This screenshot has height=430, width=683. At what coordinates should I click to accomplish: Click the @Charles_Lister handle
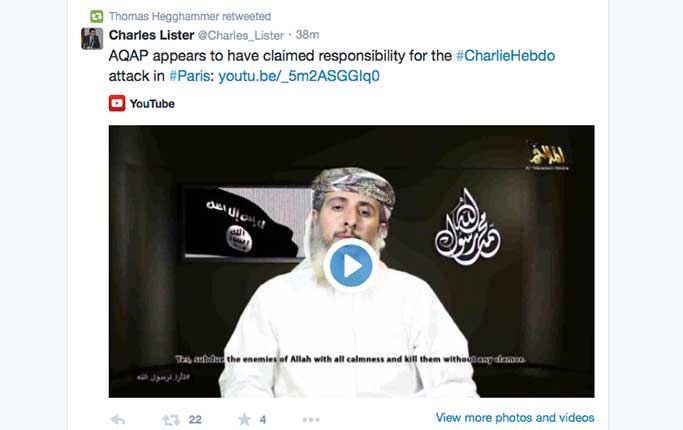tap(241, 35)
